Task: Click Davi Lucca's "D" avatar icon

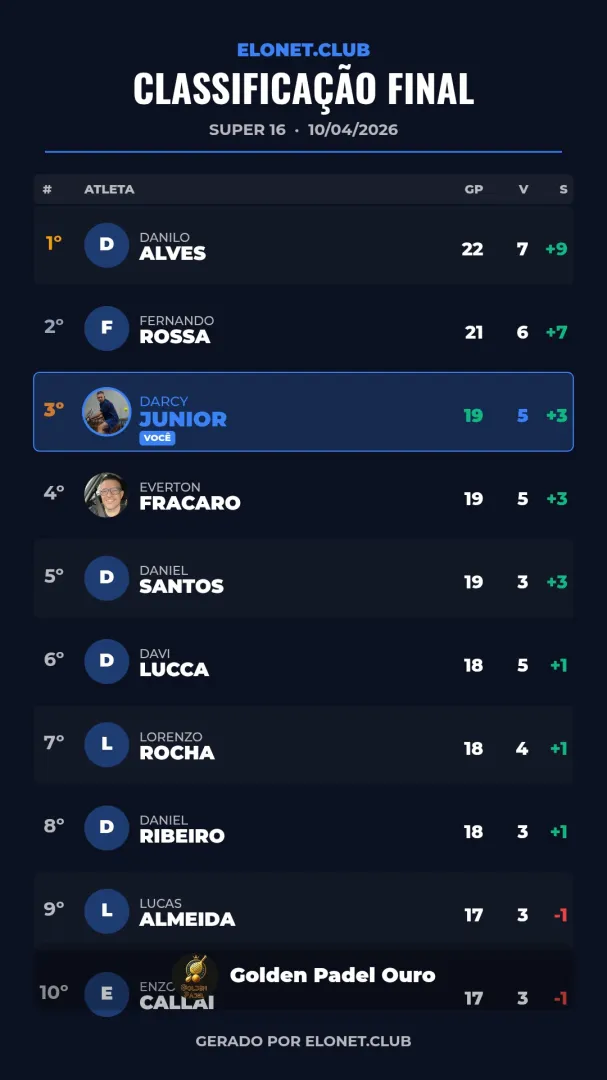Action: [x=106, y=661]
